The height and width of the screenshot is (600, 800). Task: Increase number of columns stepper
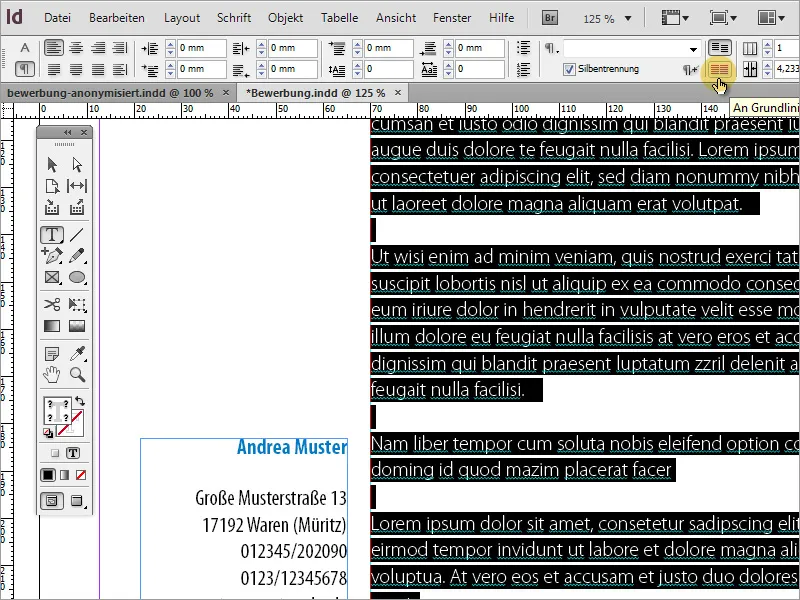click(767, 44)
